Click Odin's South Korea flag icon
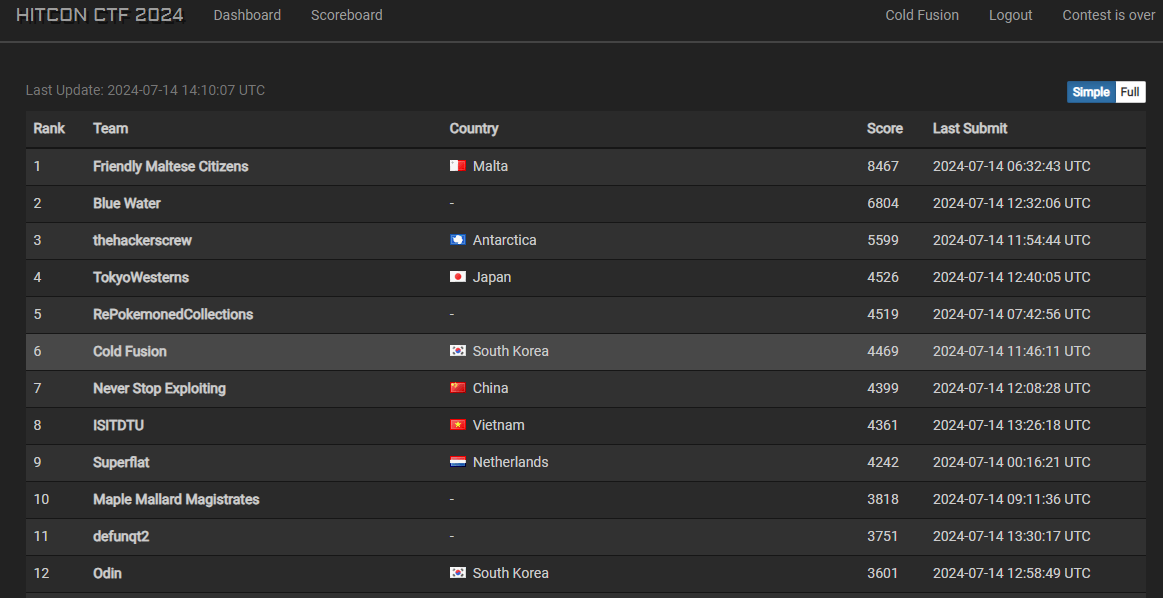1163x598 pixels. (458, 574)
